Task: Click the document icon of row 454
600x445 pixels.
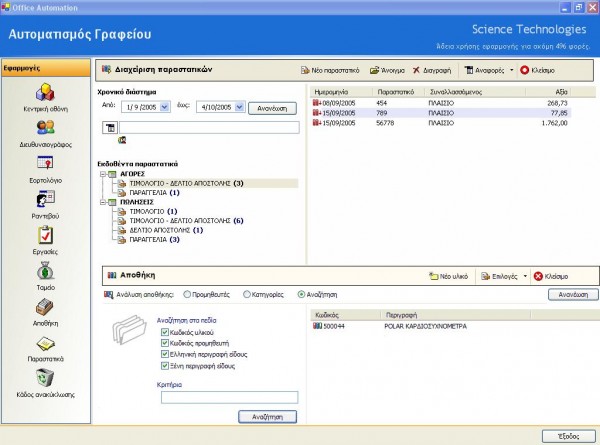Action: pos(317,103)
